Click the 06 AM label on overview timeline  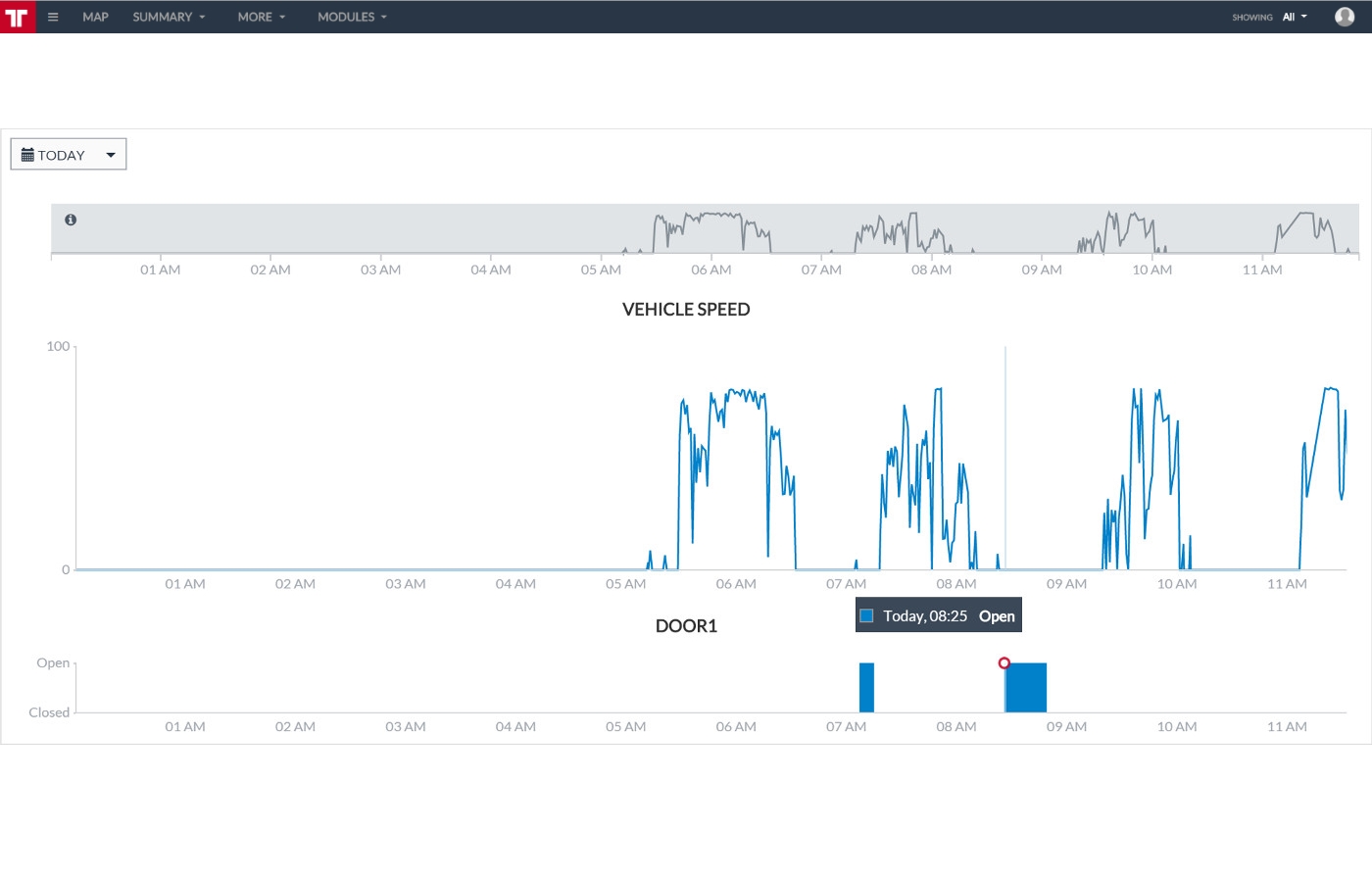pyautogui.click(x=710, y=269)
